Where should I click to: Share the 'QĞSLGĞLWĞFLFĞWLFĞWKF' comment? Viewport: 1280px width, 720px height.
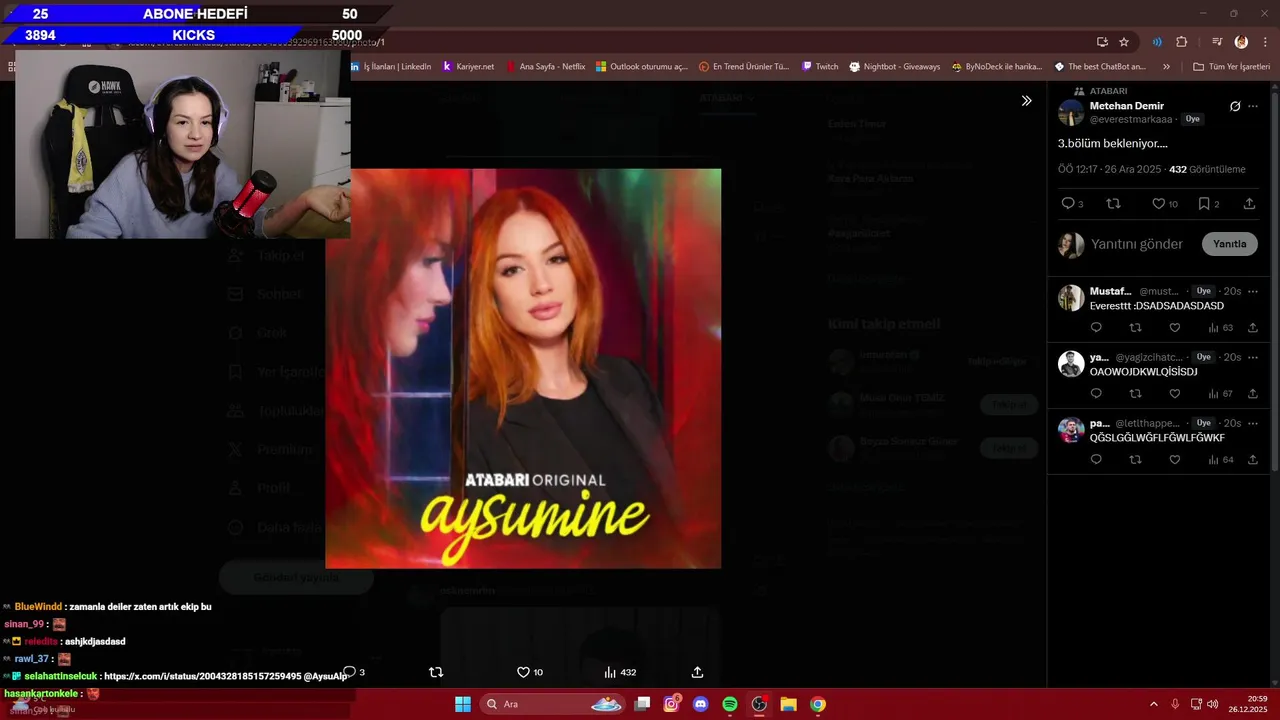1253,460
